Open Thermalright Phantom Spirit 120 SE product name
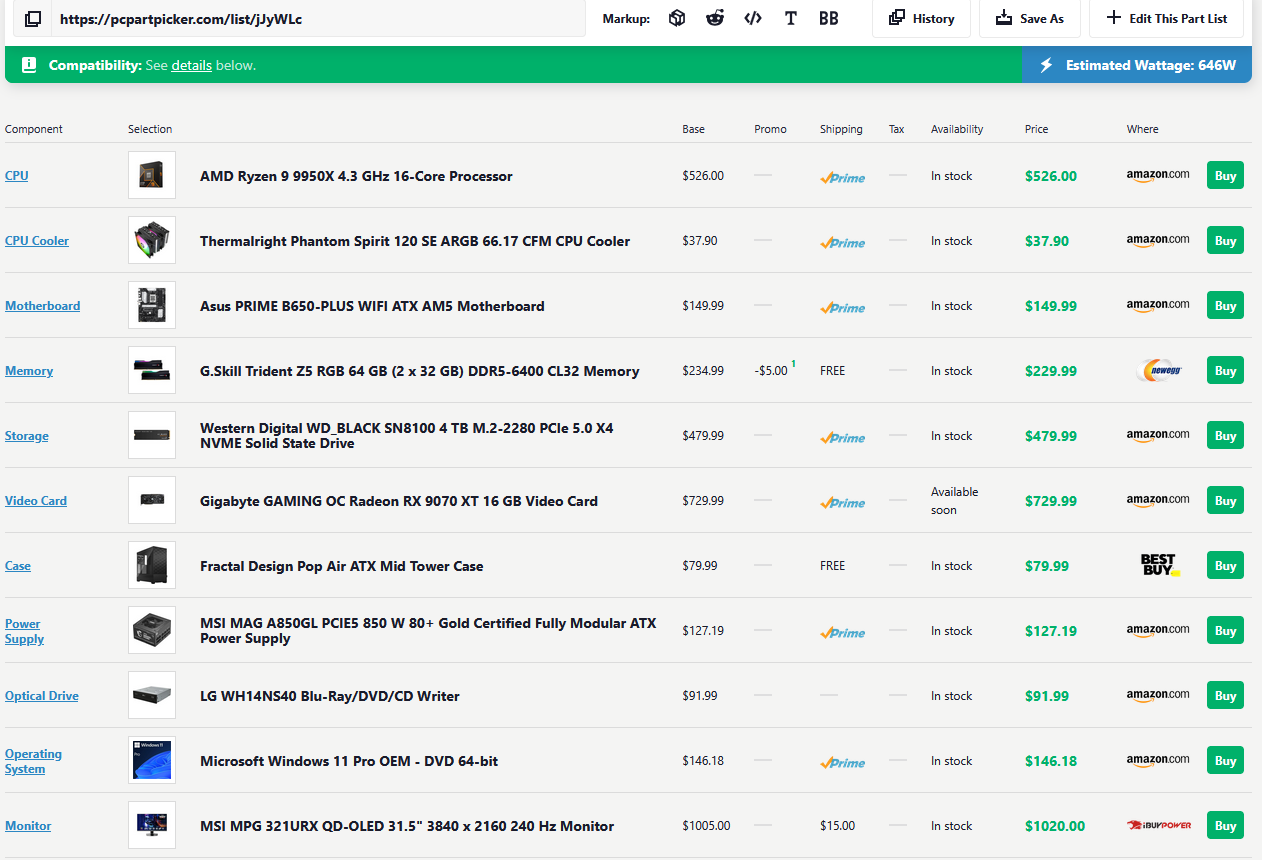The image size is (1262, 860). (x=415, y=241)
